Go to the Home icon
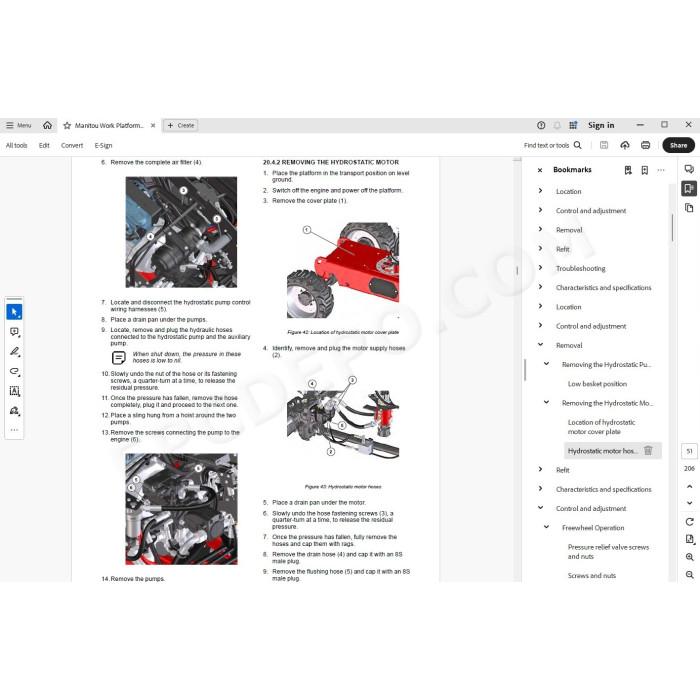The height and width of the screenshot is (700, 700). [x=47, y=125]
